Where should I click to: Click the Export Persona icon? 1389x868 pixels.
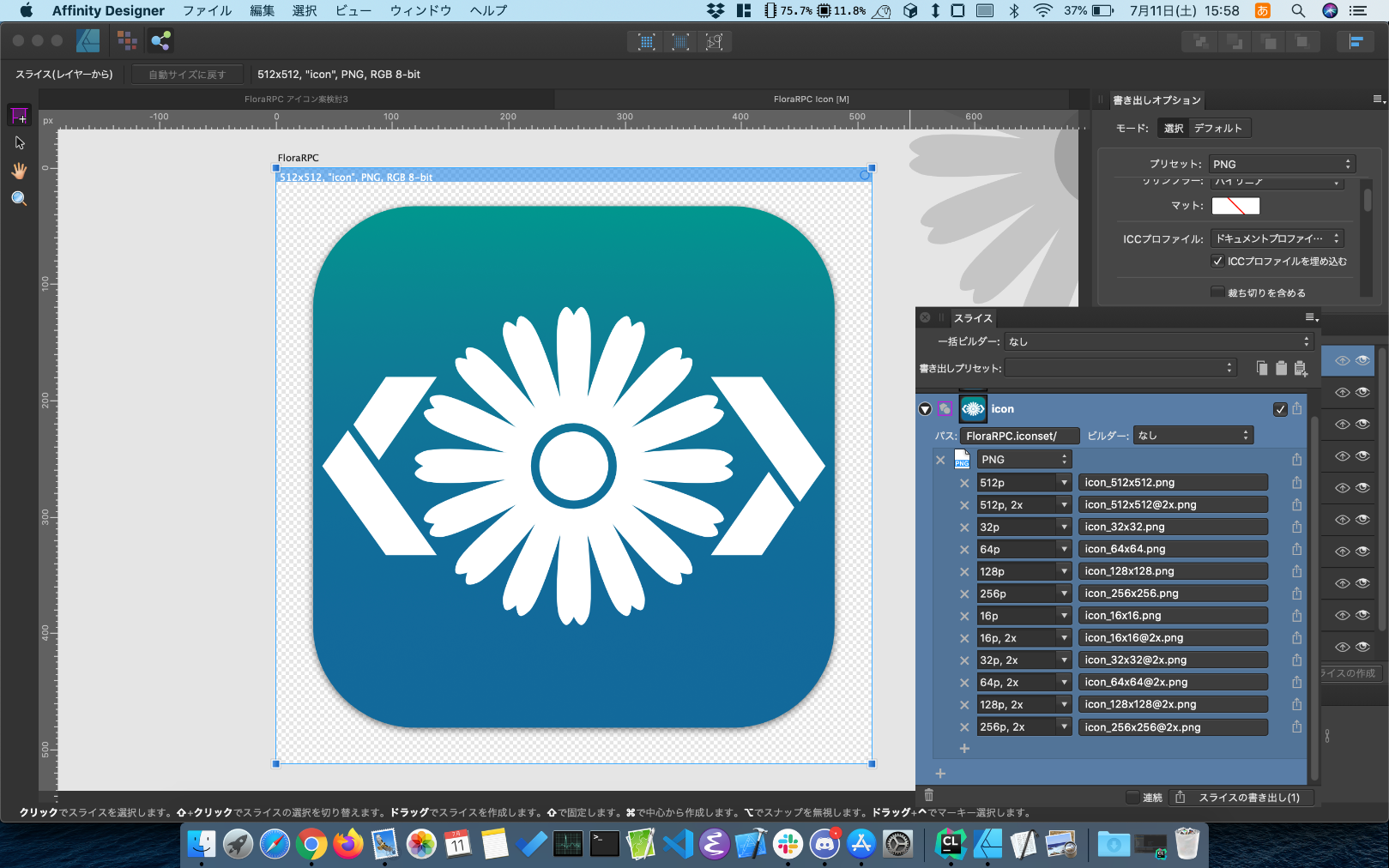point(160,40)
